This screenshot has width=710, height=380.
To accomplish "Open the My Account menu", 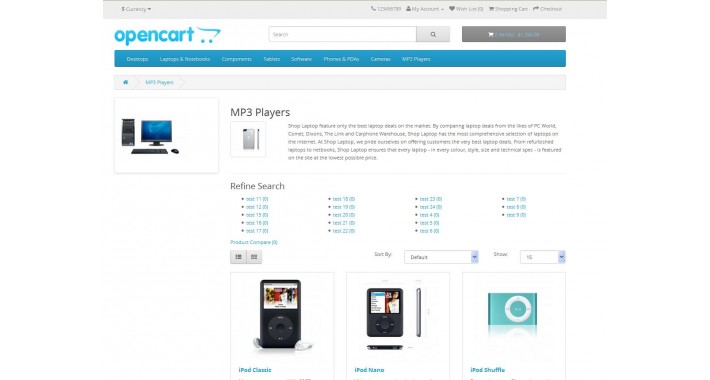I will click(x=425, y=9).
